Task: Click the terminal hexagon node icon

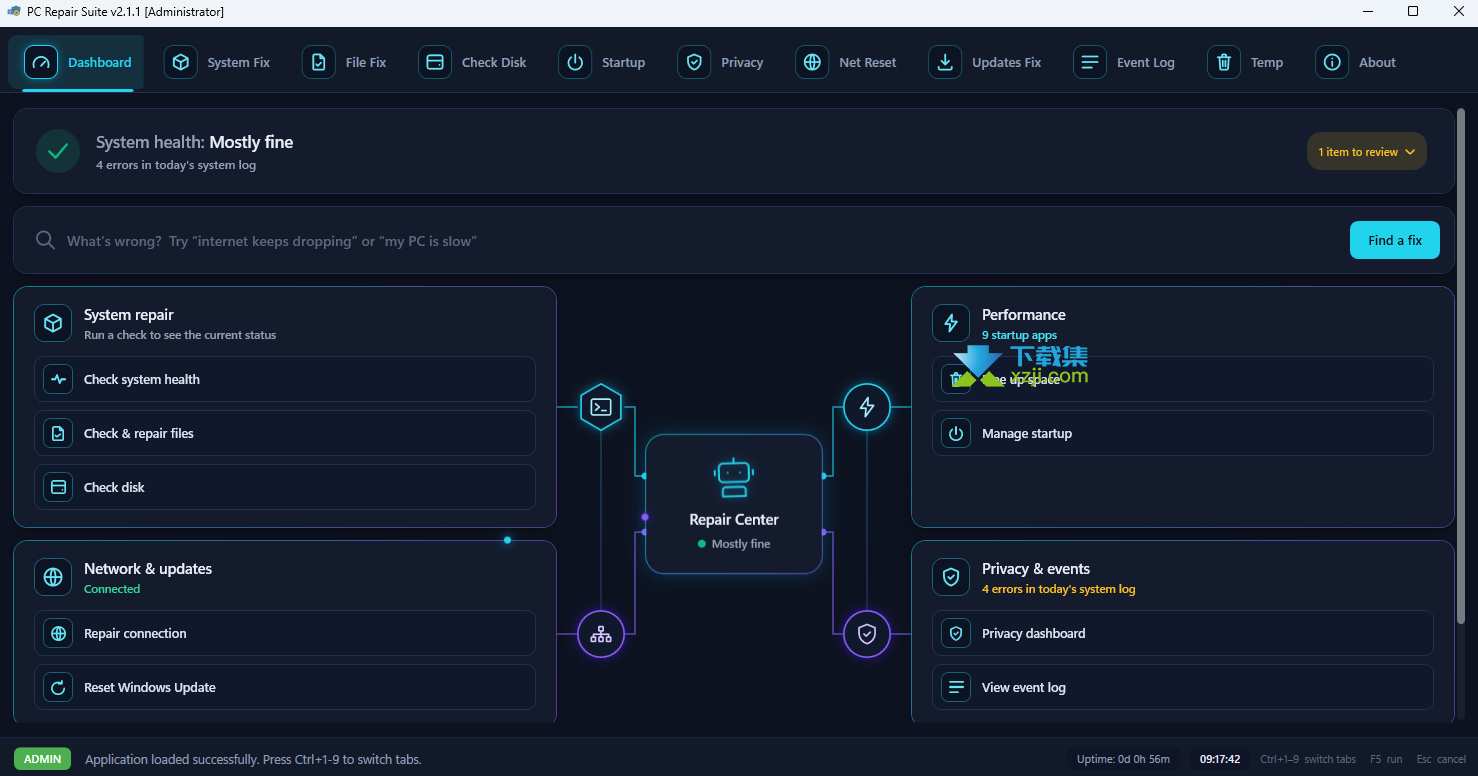Action: [x=601, y=407]
